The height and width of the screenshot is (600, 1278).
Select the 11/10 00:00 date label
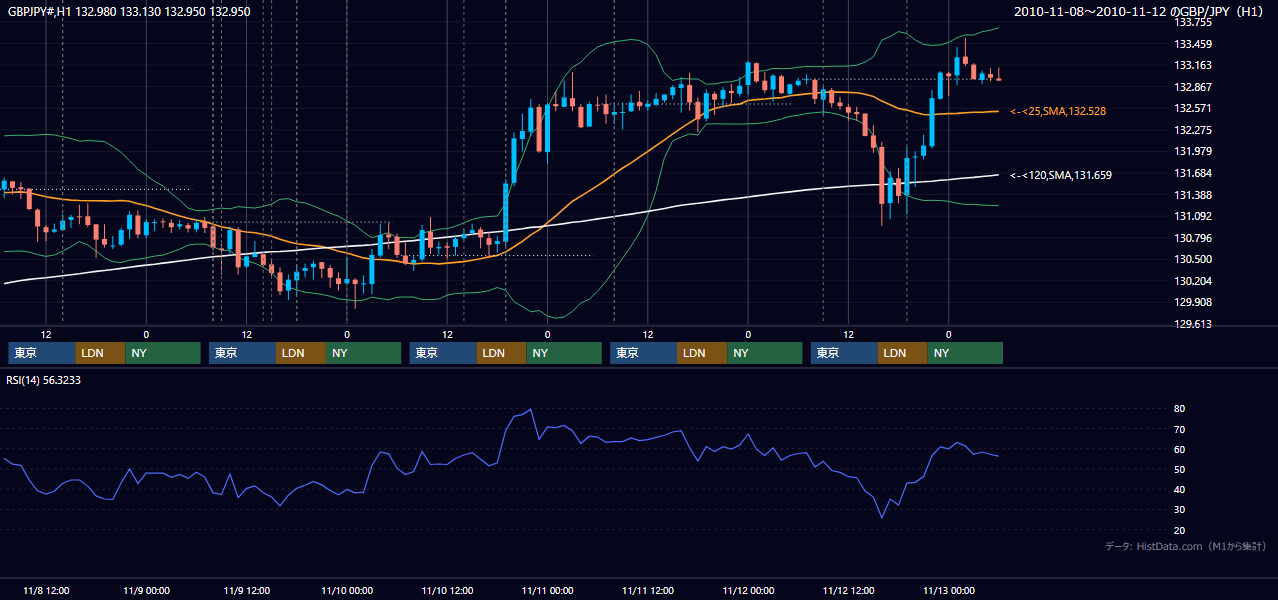[x=347, y=590]
